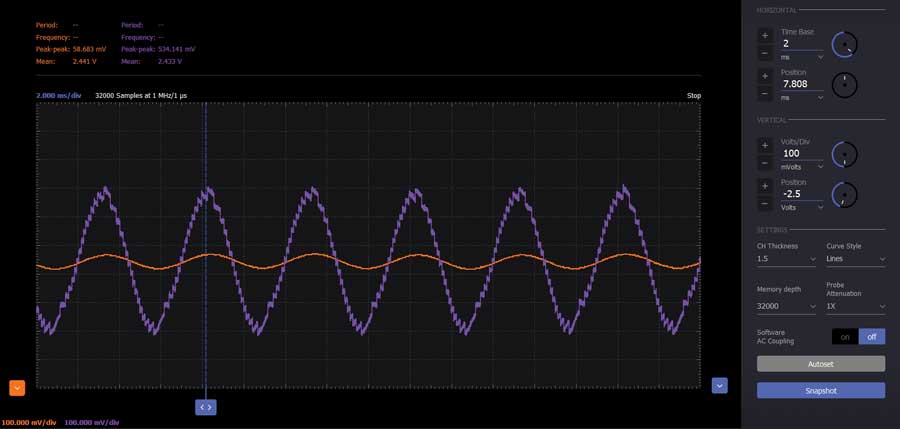Open the Time Base ms unit dropdown
The height and width of the screenshot is (429, 900).
[802, 58]
